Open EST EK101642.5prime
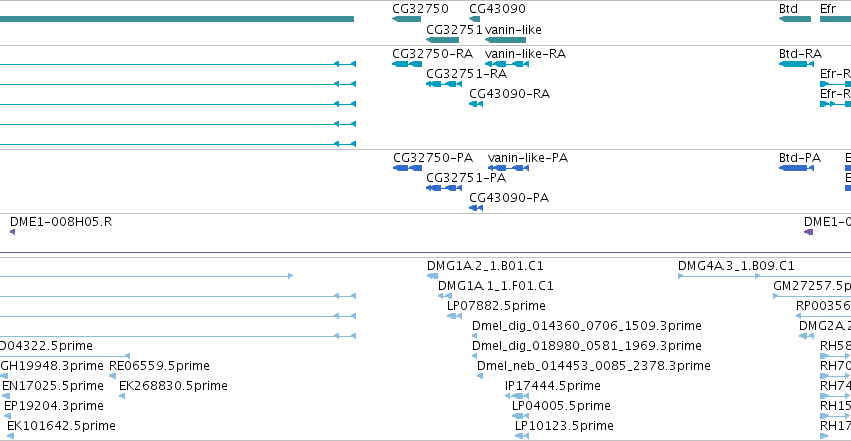The image size is (851, 441). tap(61, 426)
